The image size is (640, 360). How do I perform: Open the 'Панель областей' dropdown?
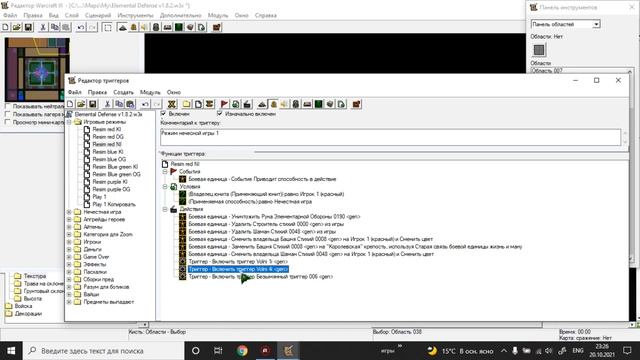pos(596,24)
